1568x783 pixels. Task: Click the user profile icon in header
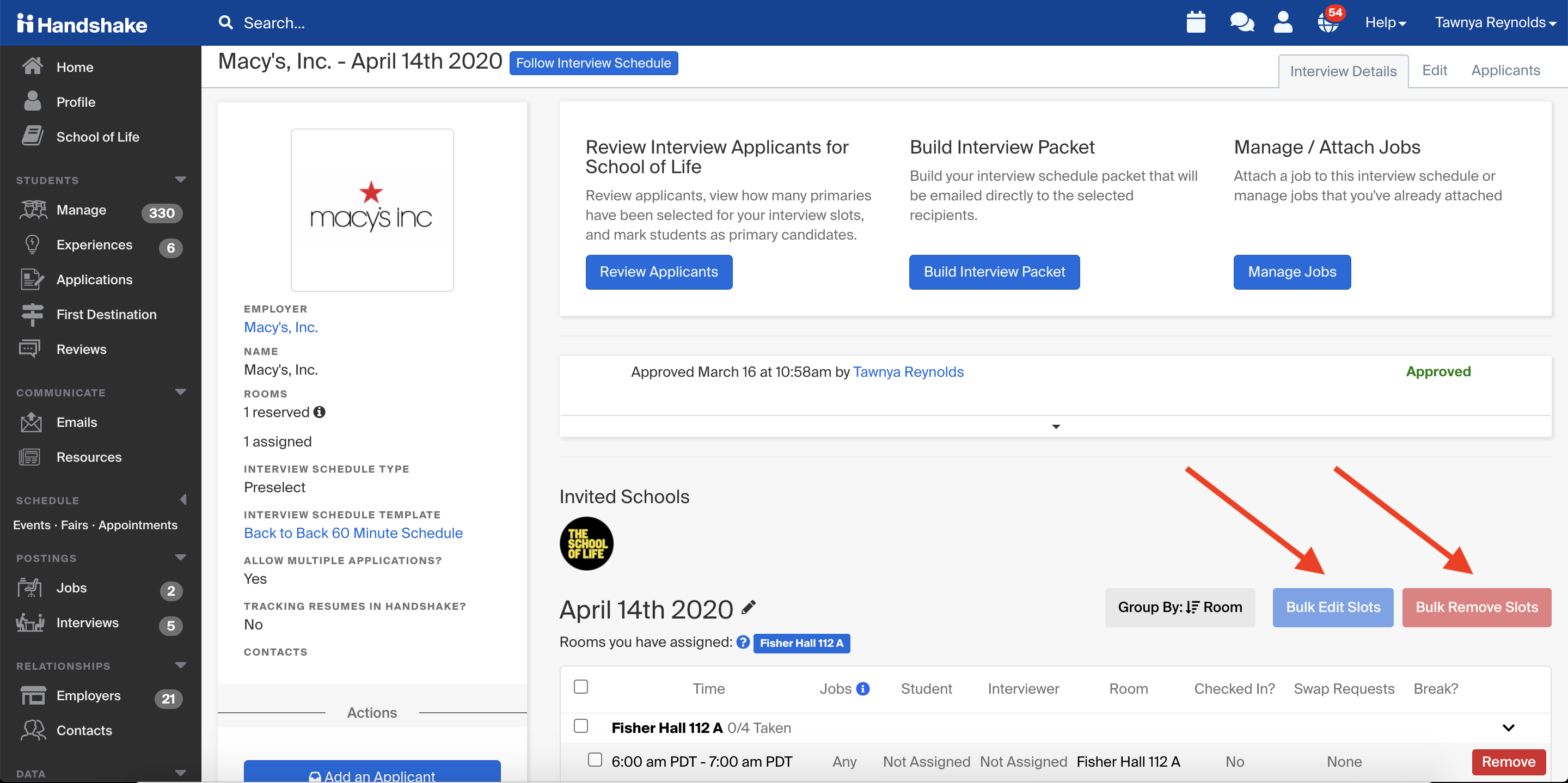[x=1283, y=22]
